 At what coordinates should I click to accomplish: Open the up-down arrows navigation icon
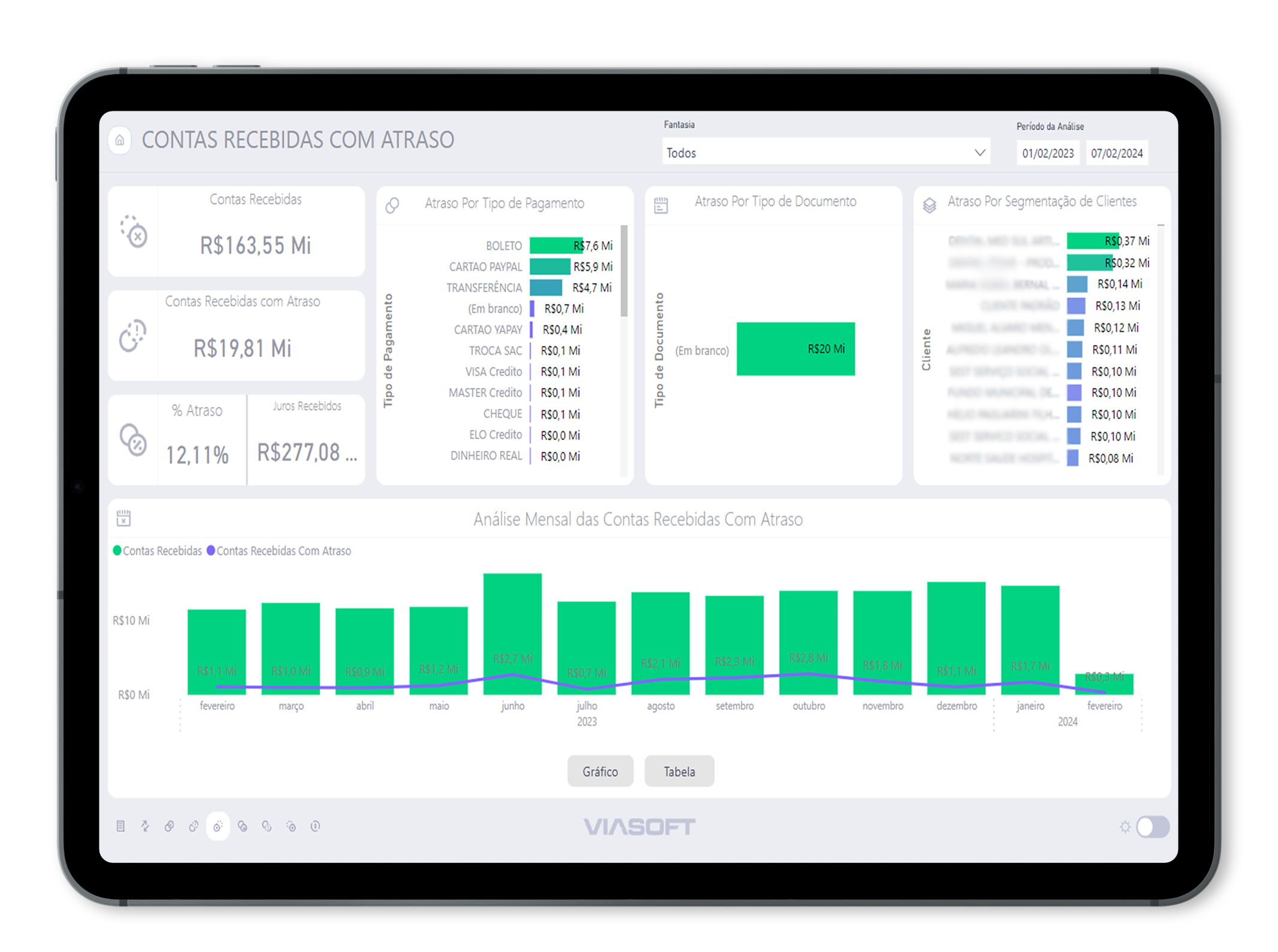click(145, 826)
